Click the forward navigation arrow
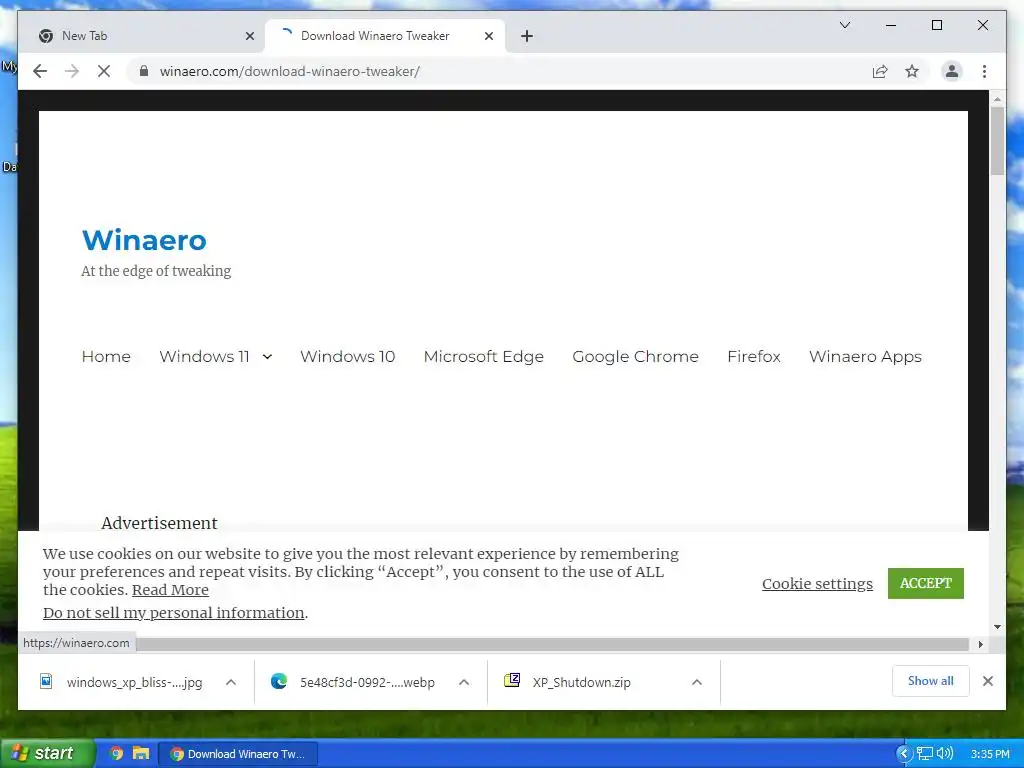 (72, 71)
